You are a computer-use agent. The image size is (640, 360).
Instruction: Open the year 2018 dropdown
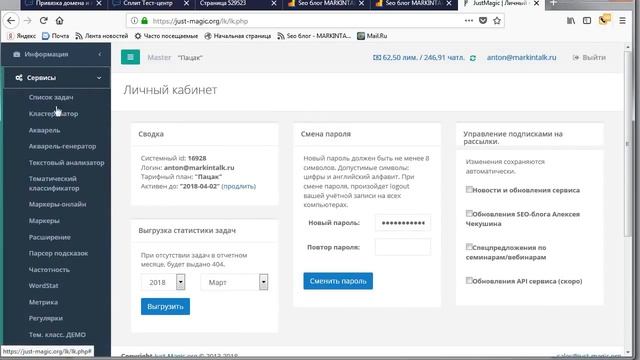click(163, 282)
